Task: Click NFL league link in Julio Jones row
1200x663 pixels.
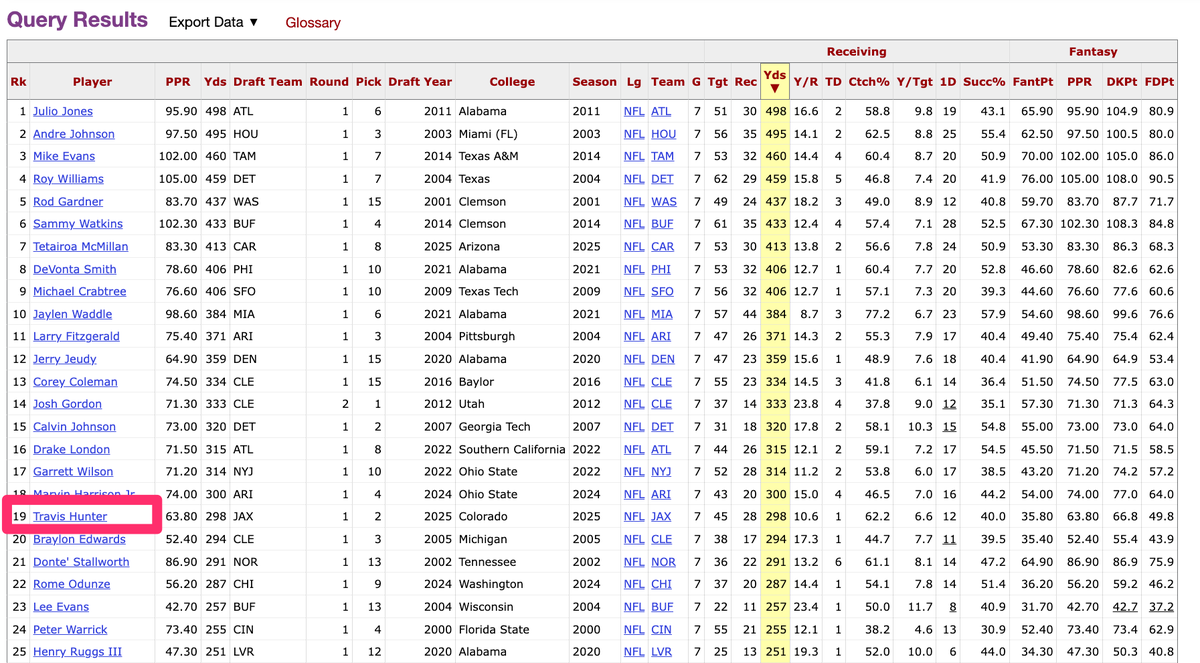Action: pos(634,111)
